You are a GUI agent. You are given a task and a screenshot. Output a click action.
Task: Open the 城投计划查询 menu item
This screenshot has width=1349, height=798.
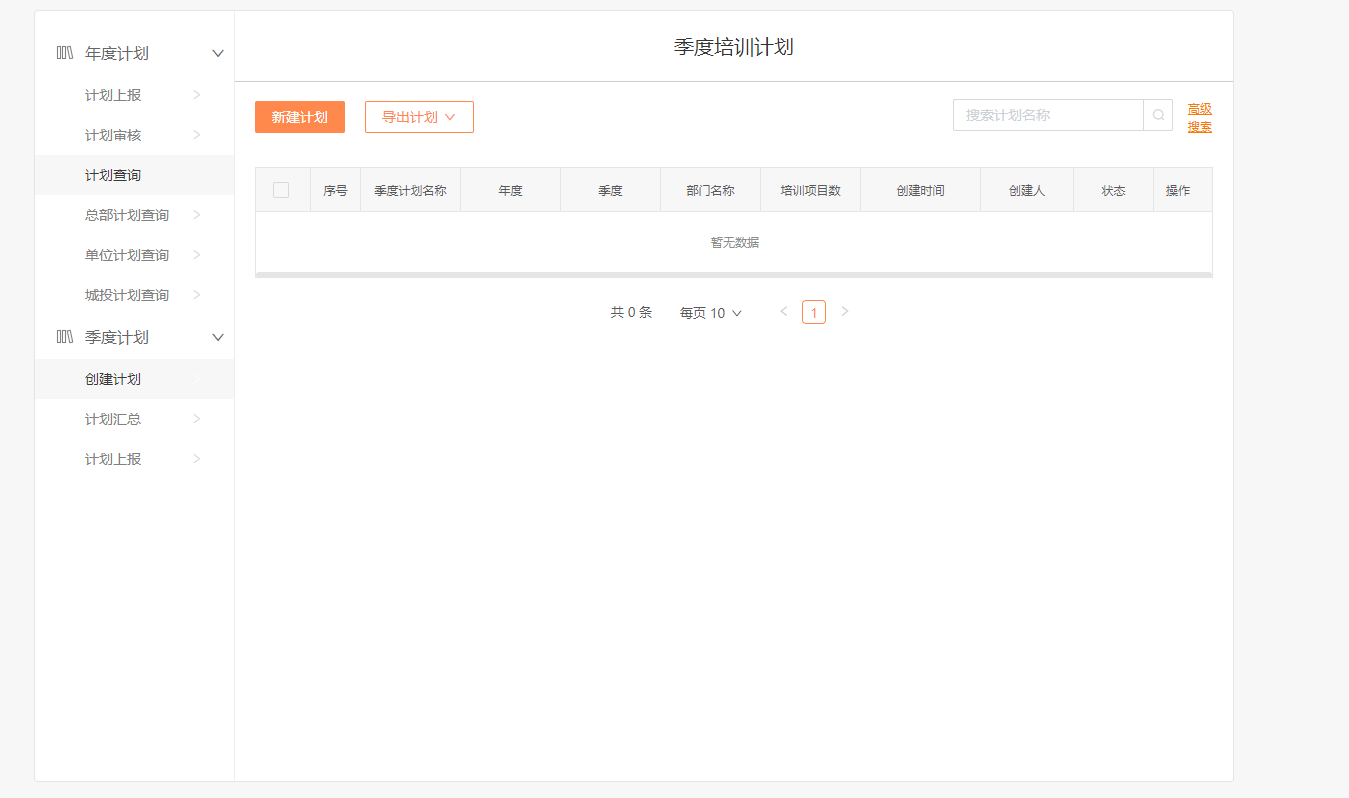[x=134, y=295]
